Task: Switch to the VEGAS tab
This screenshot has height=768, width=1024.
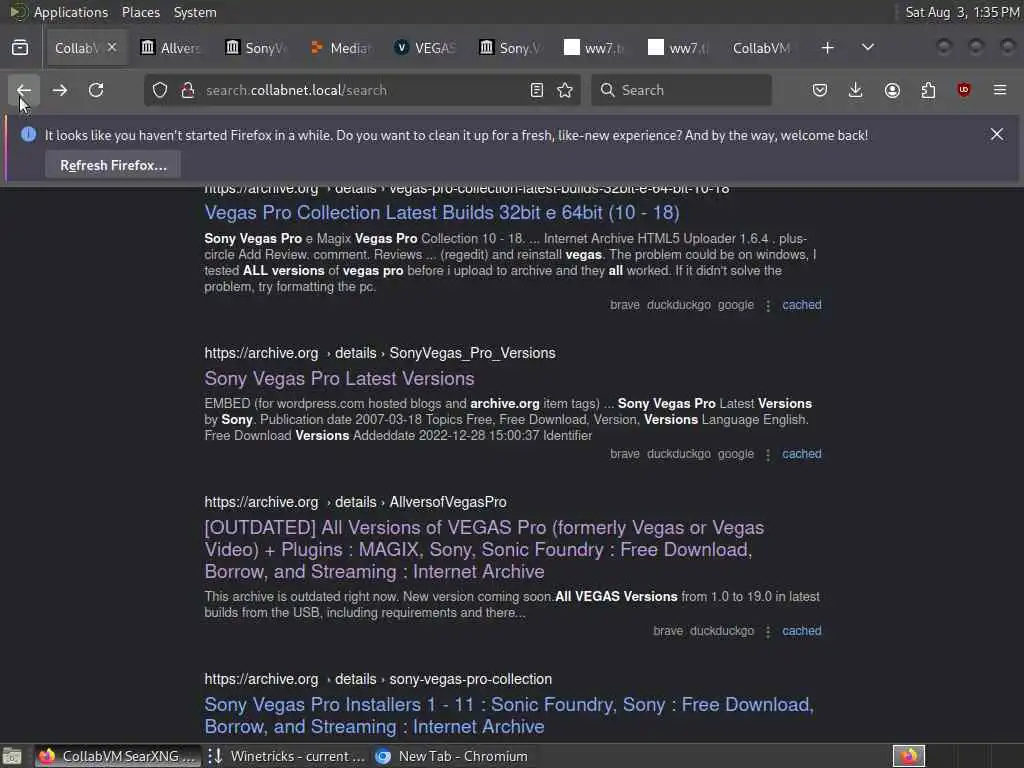Action: pyautogui.click(x=424, y=48)
